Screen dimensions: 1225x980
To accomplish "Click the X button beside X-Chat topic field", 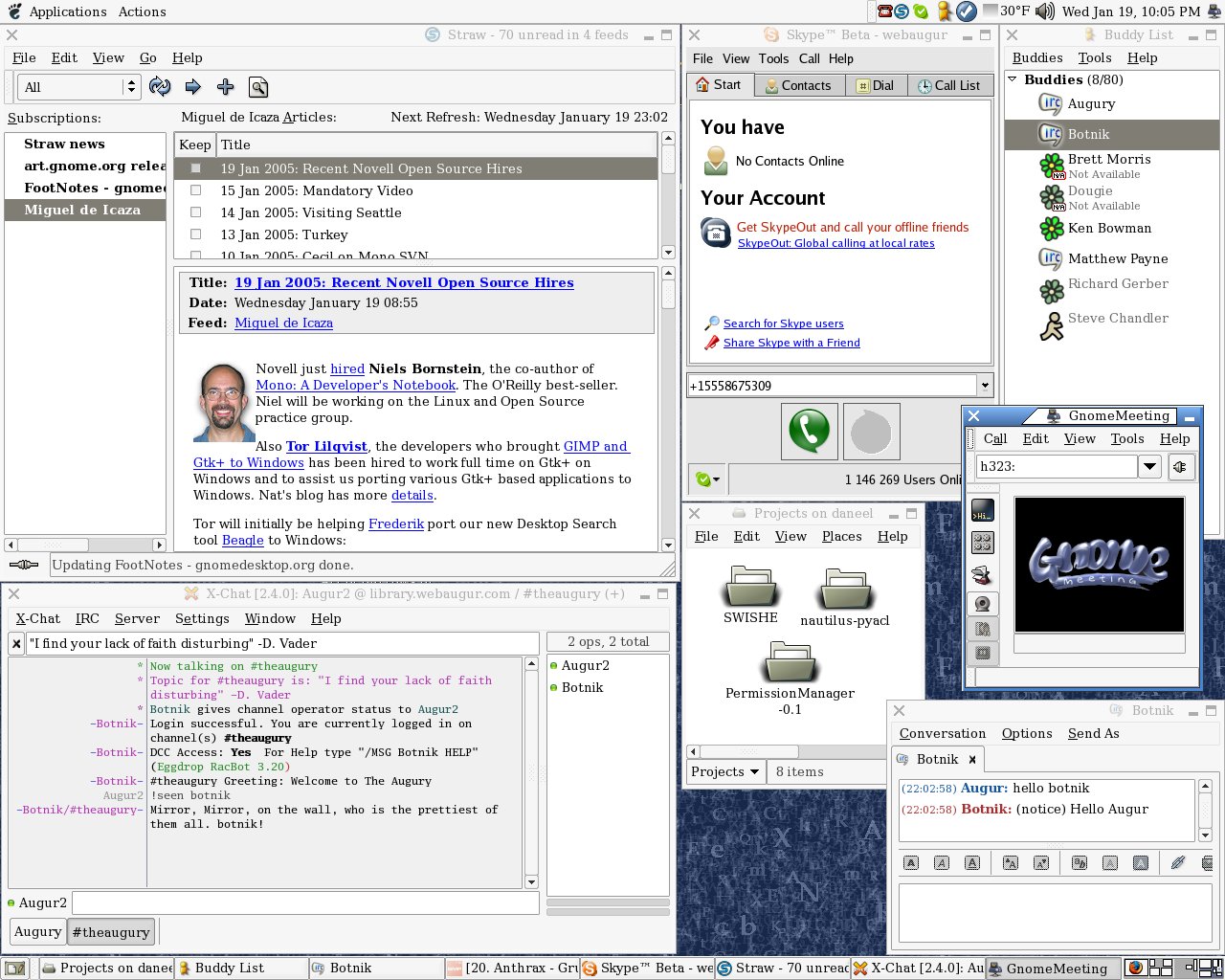I will (x=16, y=643).
